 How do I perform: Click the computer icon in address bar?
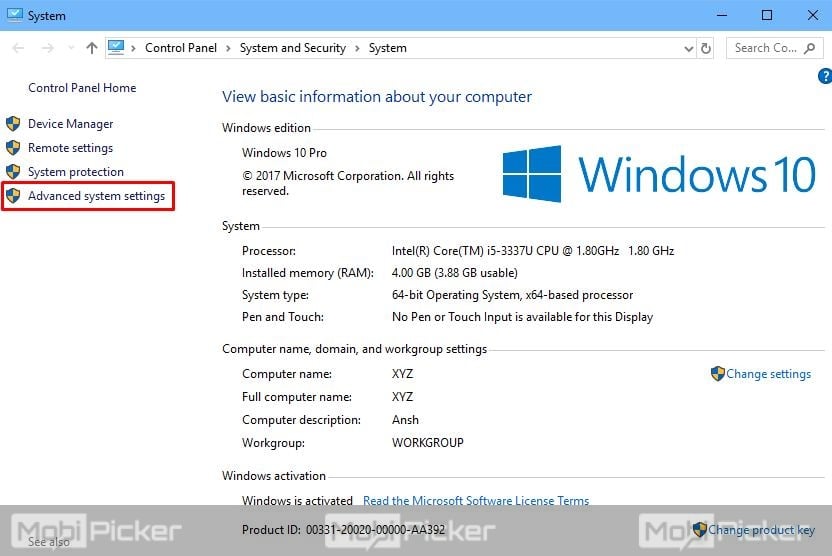tap(116, 48)
